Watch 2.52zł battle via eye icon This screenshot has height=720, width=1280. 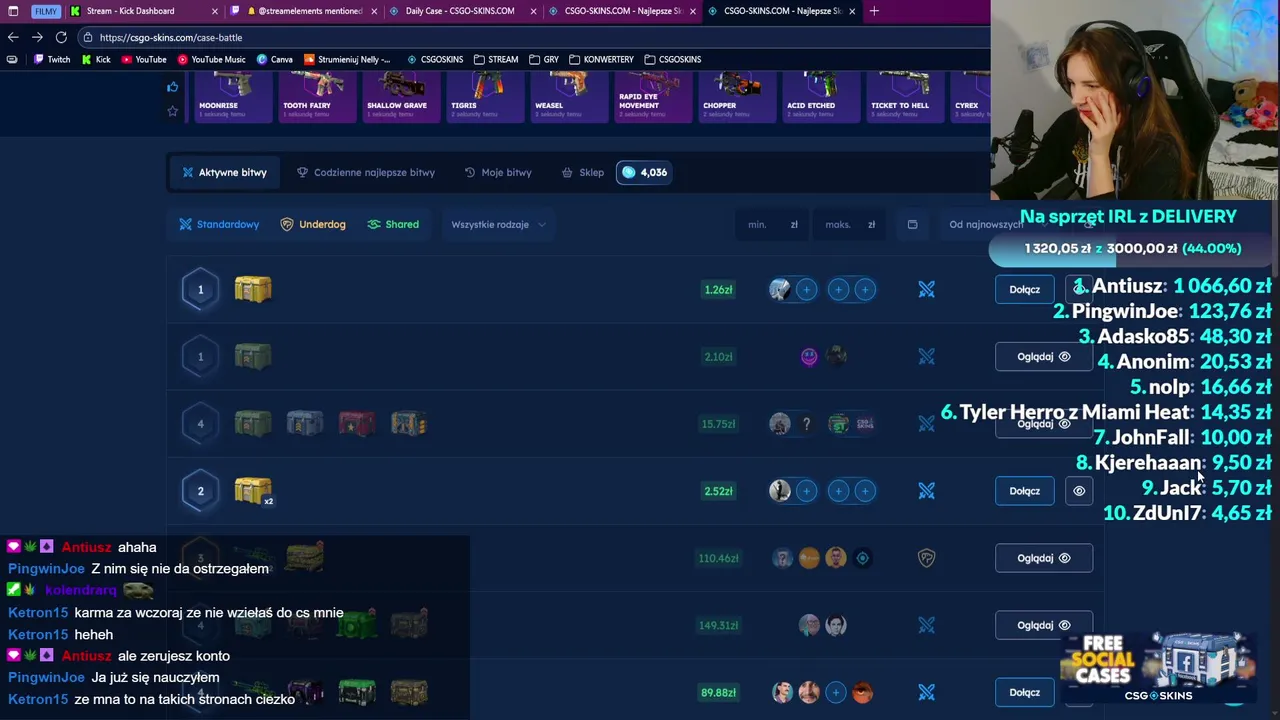pyautogui.click(x=1079, y=491)
